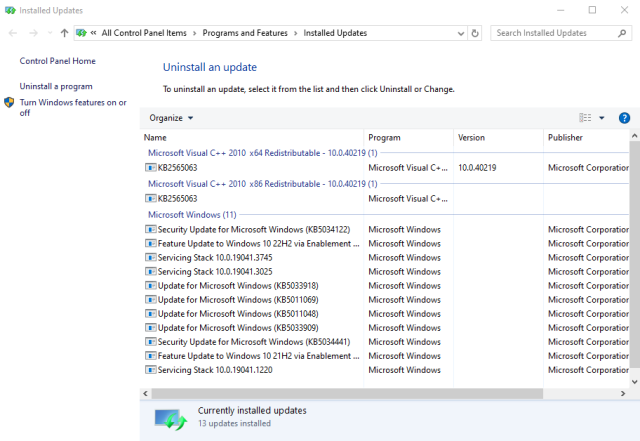Open the view options dropdown arrow

click(602, 118)
